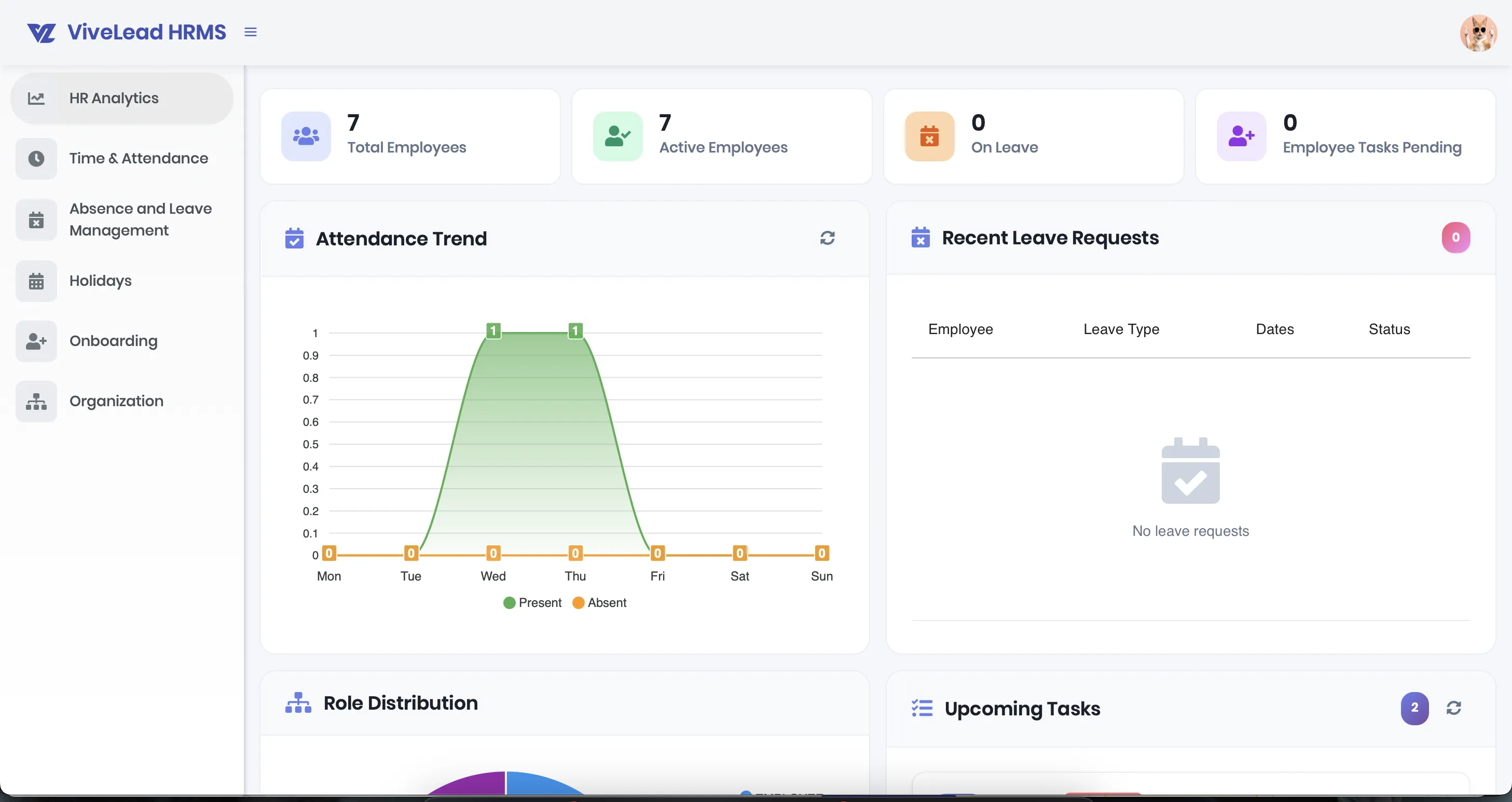
Task: Refresh the Upcoming Tasks panel
Action: (1454, 708)
